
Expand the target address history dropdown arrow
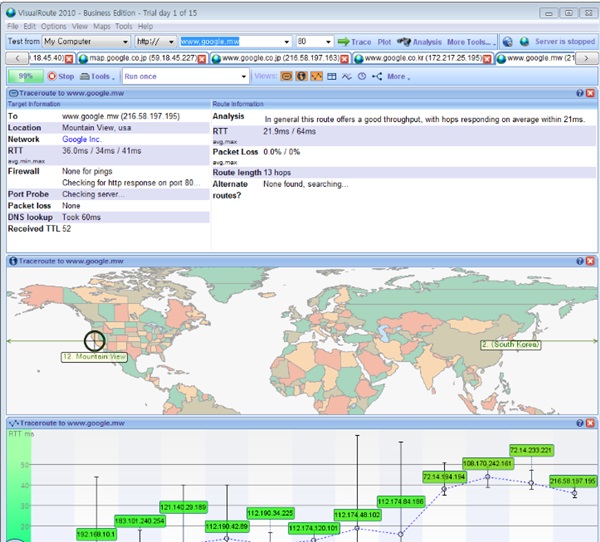(x=287, y=41)
